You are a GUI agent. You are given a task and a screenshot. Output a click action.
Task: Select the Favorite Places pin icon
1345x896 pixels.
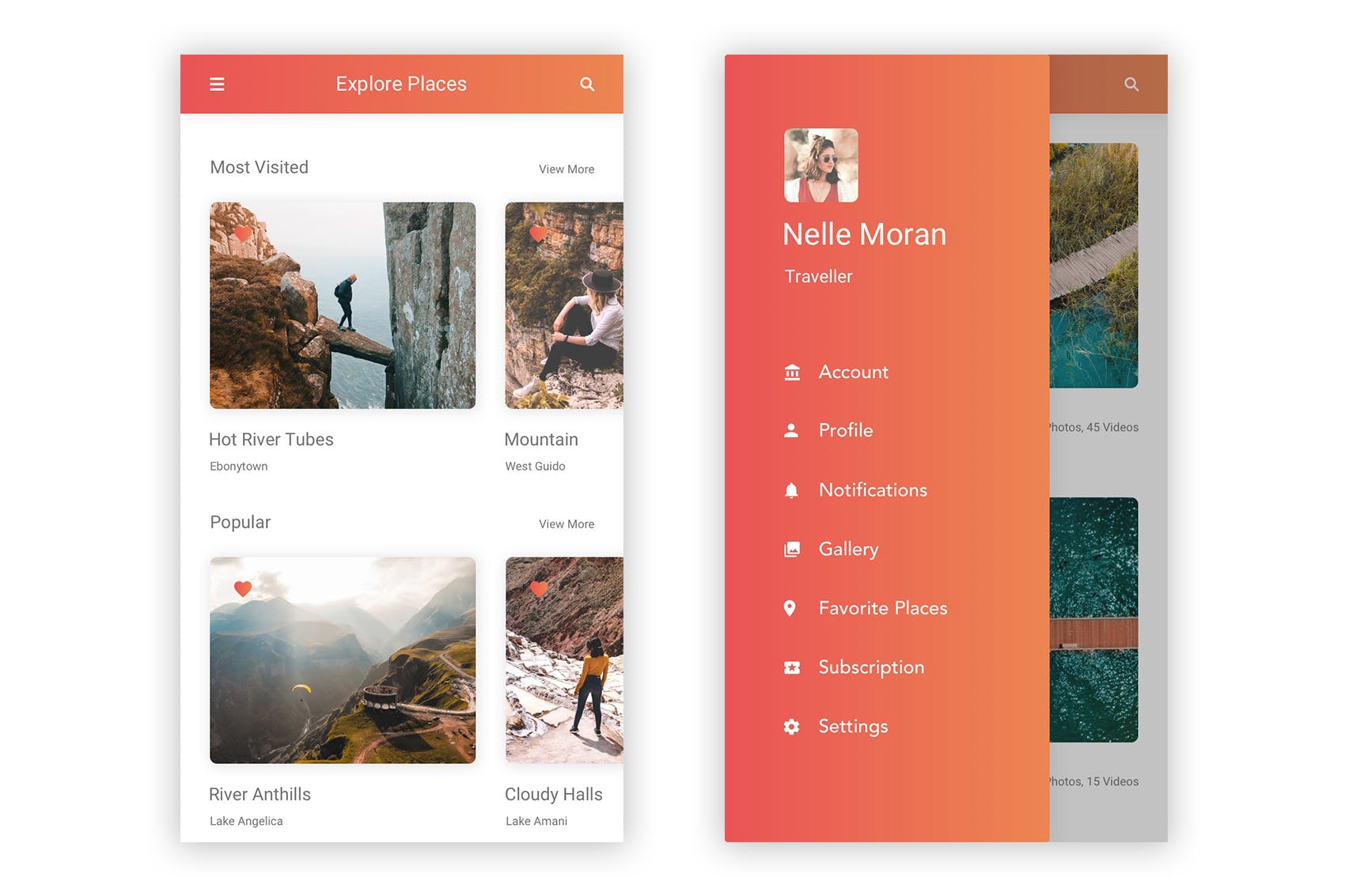[x=791, y=607]
